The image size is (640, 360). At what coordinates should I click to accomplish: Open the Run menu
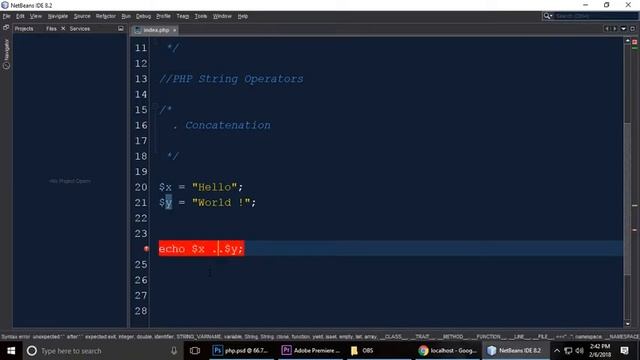pyautogui.click(x=126, y=16)
